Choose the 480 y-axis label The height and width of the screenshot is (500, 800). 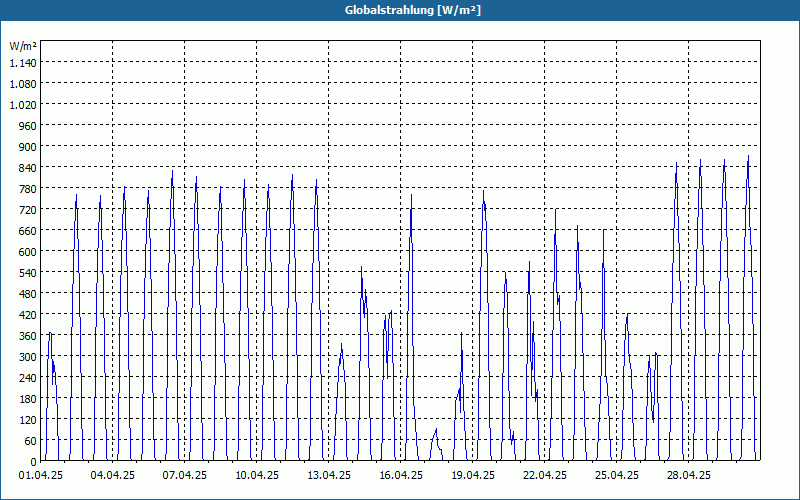[x=28, y=294]
